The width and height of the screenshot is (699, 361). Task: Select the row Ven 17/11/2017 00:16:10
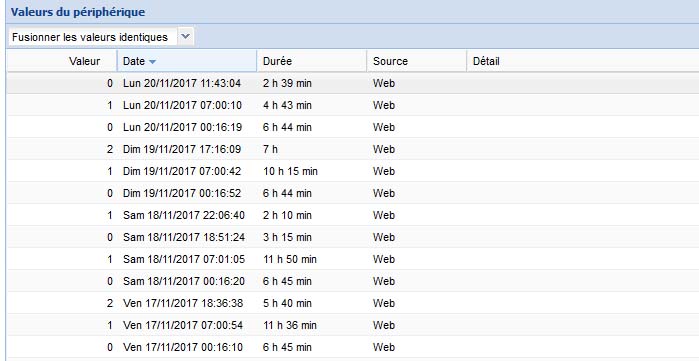(x=353, y=347)
